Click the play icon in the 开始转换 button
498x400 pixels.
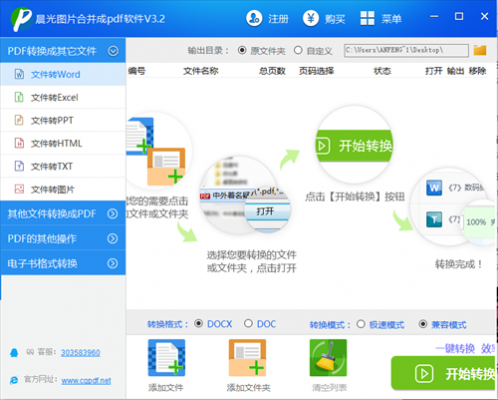[424, 374]
